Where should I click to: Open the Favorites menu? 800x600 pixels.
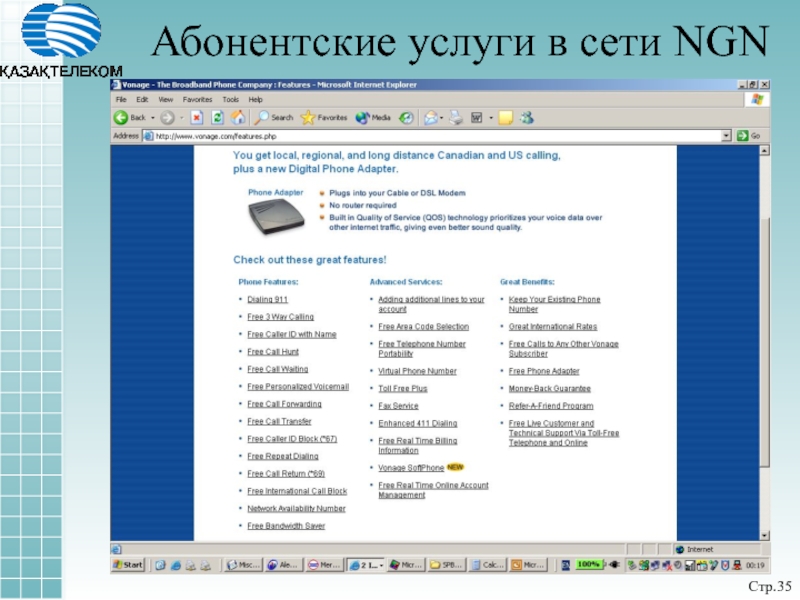[x=197, y=99]
